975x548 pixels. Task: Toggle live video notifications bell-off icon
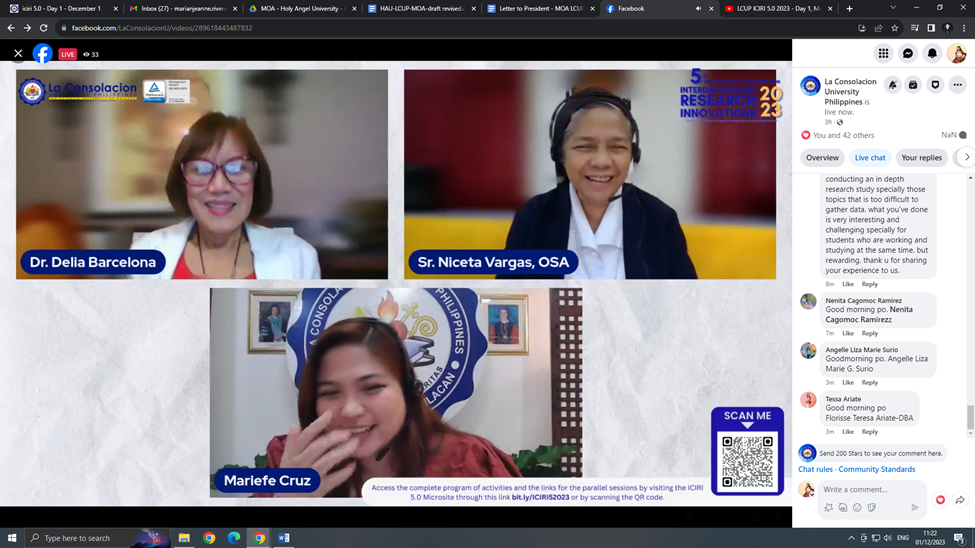[x=892, y=85]
